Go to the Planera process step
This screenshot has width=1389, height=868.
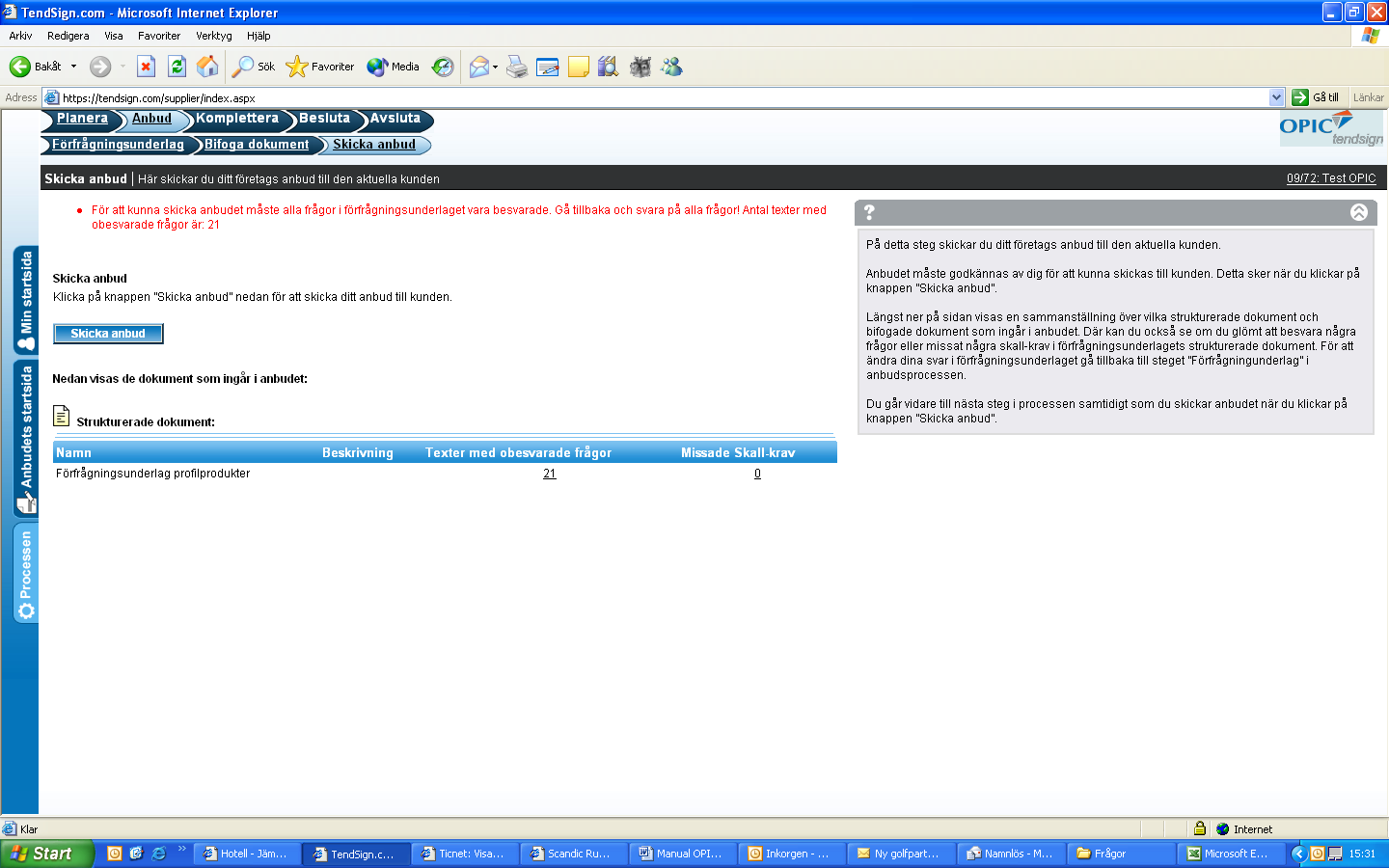point(82,119)
